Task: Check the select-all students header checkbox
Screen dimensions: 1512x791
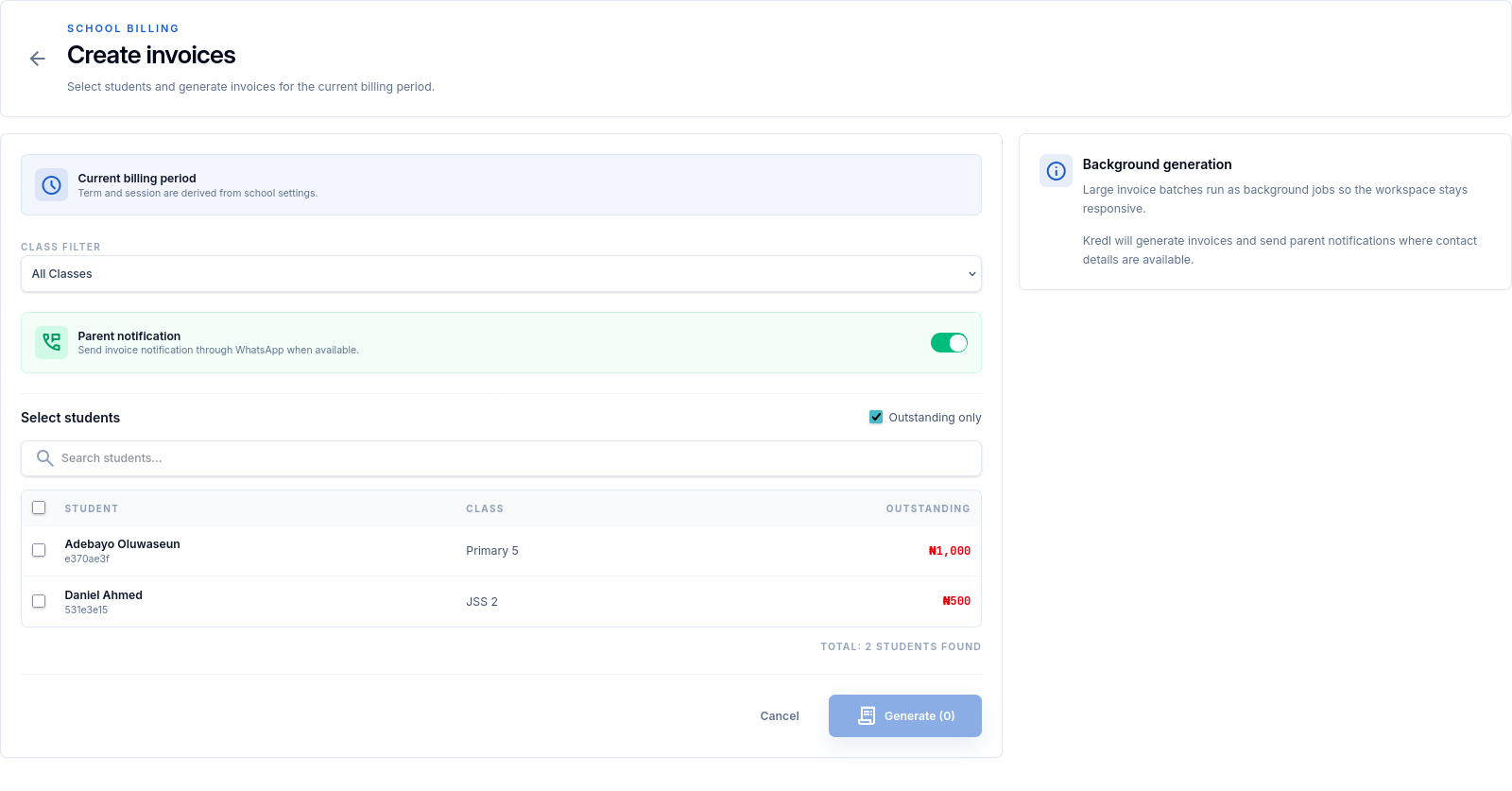Action: pos(39,507)
